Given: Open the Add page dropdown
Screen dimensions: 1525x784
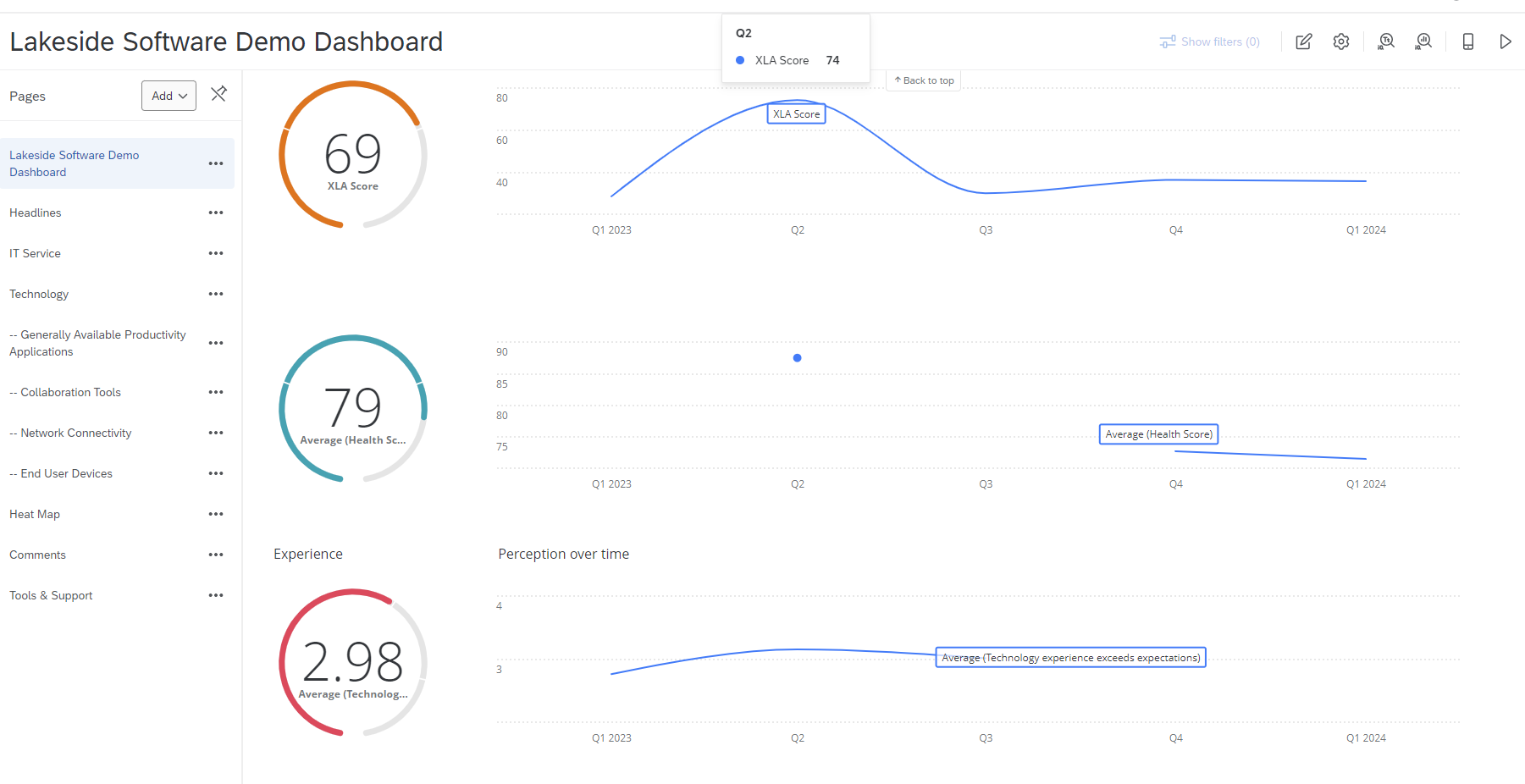Looking at the screenshot, I should (169, 96).
